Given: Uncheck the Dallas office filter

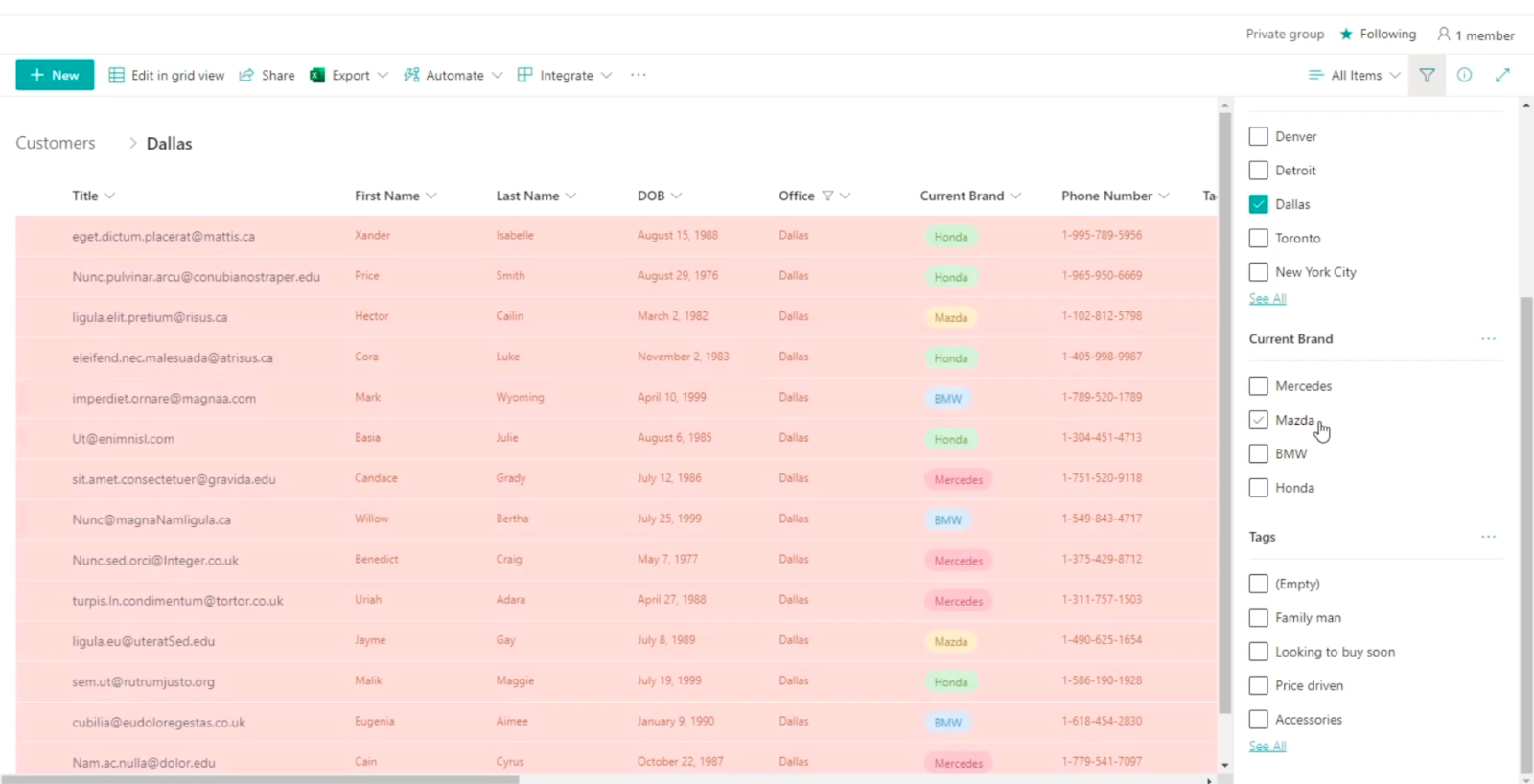Looking at the screenshot, I should click(1258, 204).
